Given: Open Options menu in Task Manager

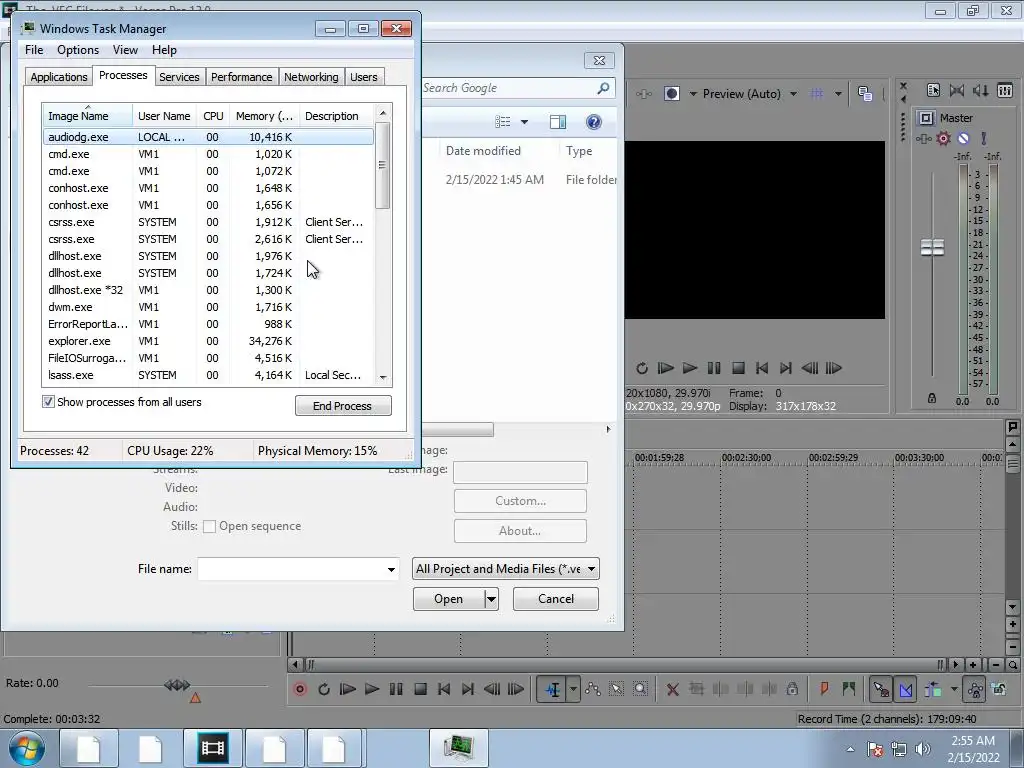Looking at the screenshot, I should [x=78, y=50].
